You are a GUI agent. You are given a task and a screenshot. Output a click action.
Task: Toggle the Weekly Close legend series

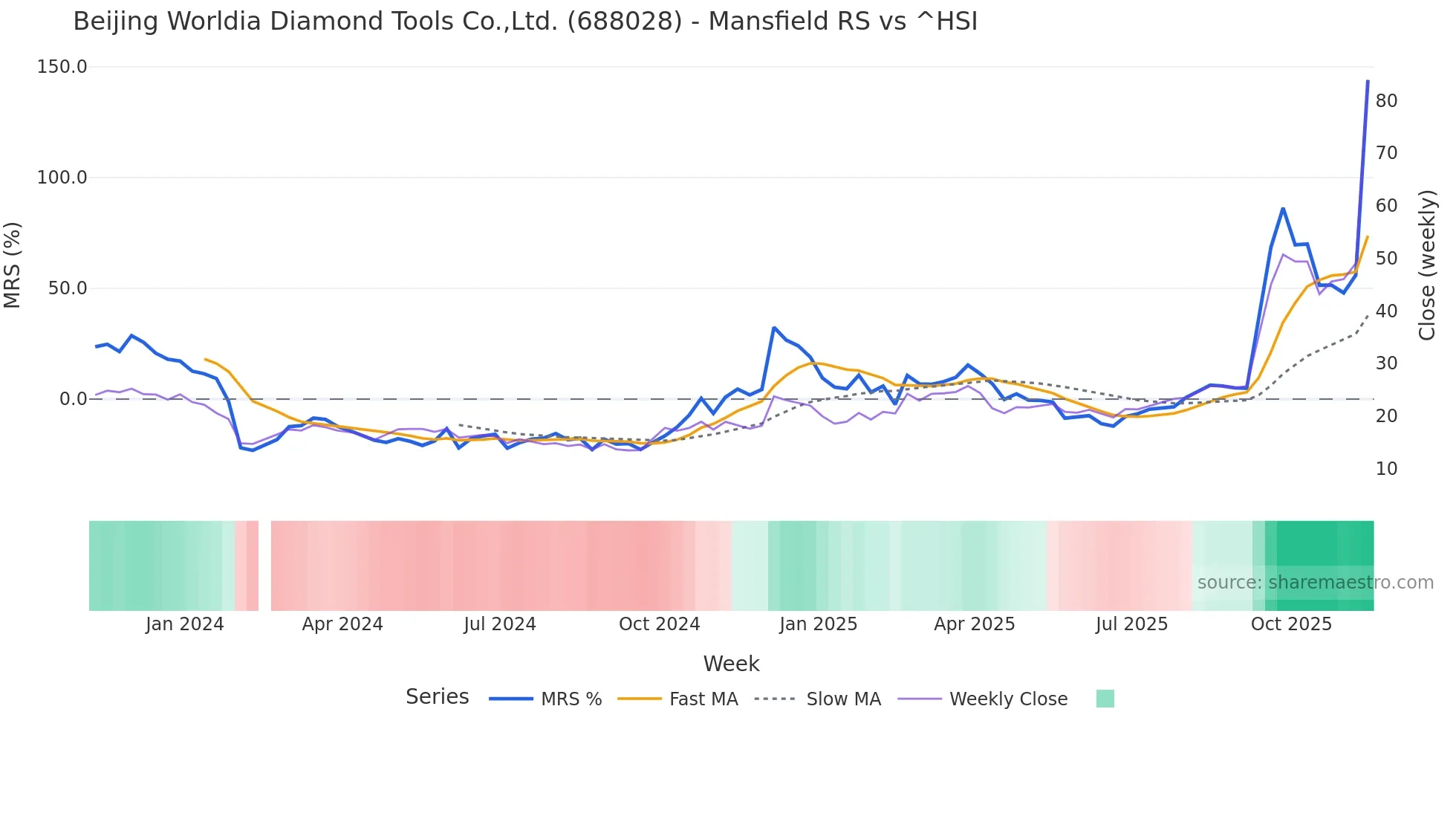point(983,699)
